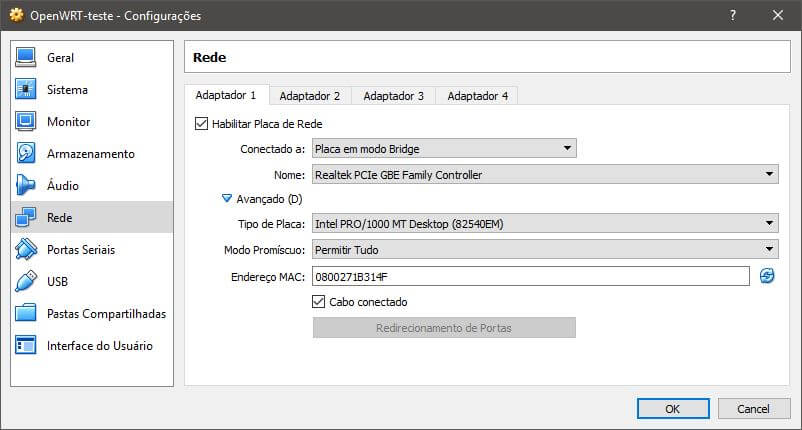
Task: Click the VirtualBox gear title icon
Action: 16,15
